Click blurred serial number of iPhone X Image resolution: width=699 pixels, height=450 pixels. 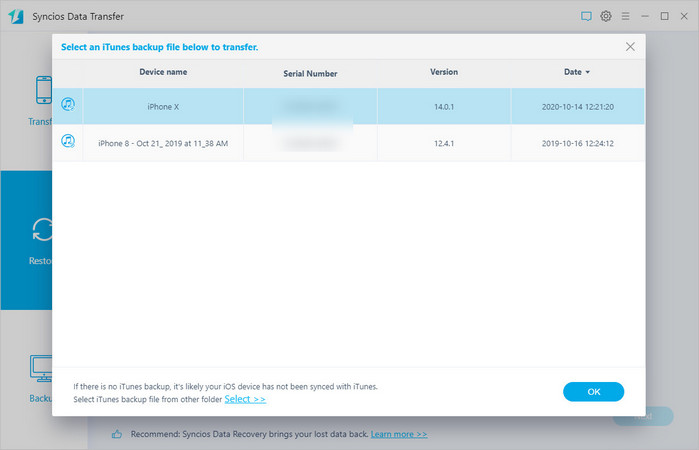coord(310,107)
